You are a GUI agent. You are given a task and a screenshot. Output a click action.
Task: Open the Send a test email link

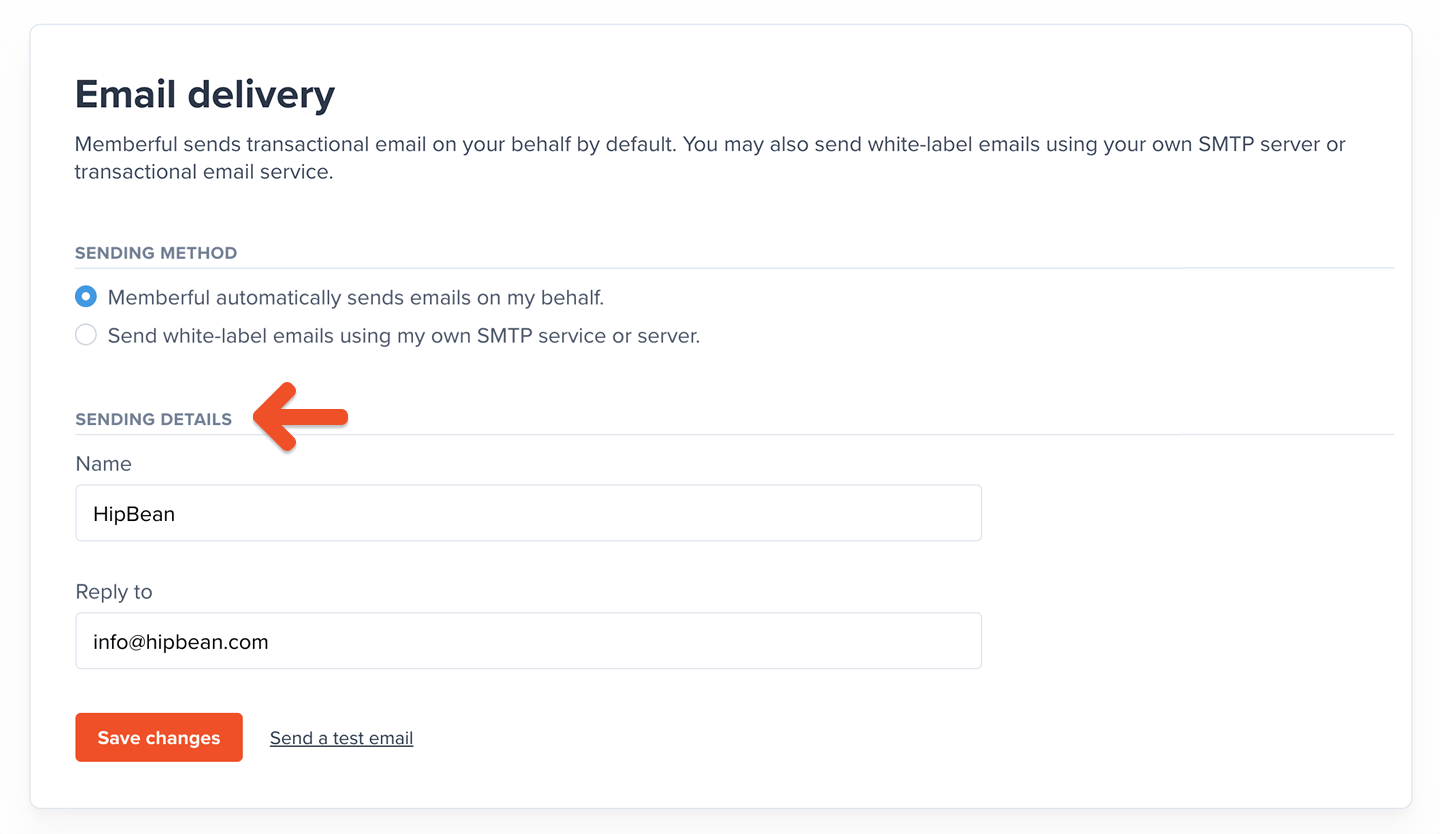pyautogui.click(x=341, y=738)
